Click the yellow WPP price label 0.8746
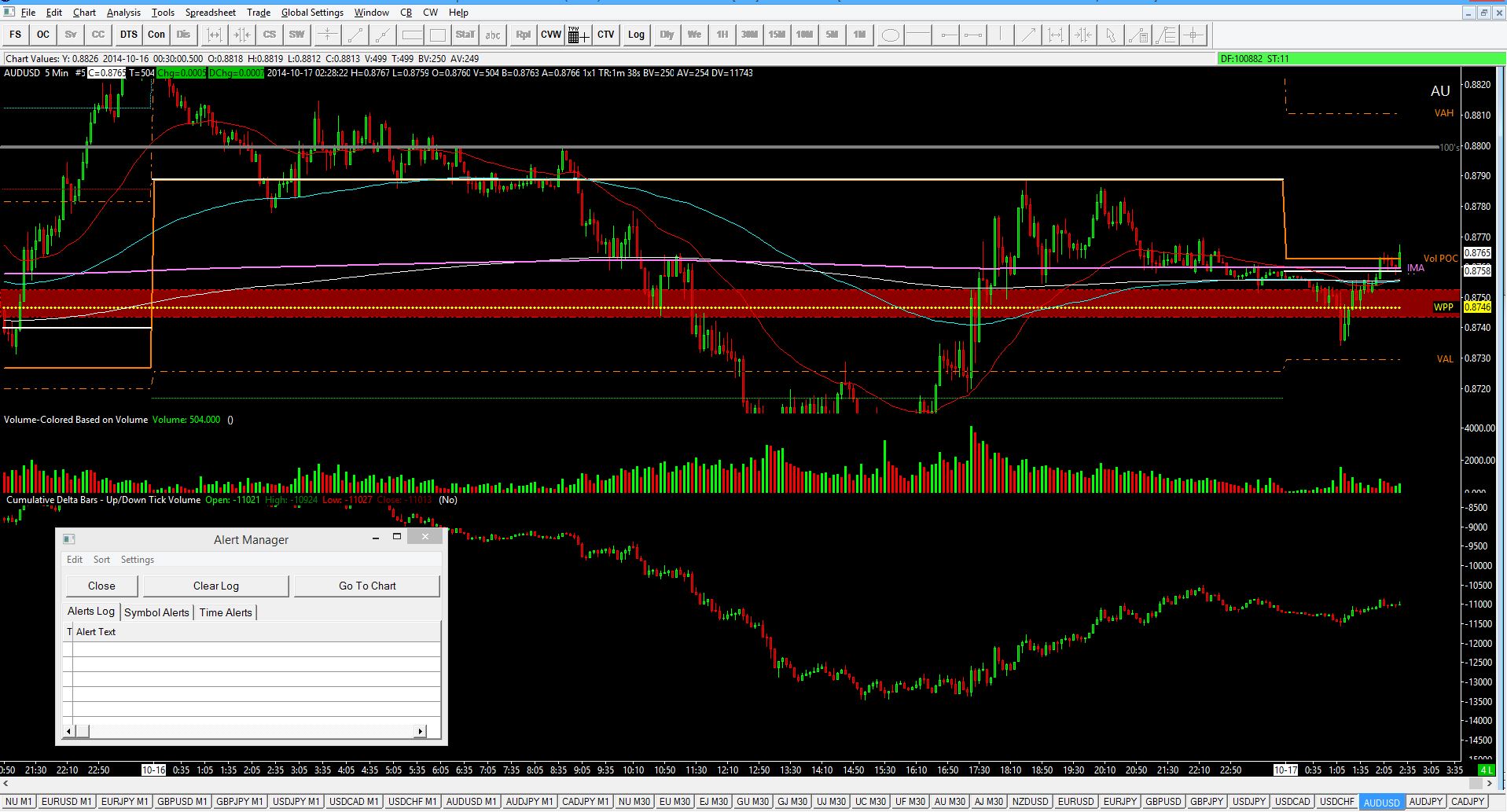1507x812 pixels. (x=1477, y=307)
